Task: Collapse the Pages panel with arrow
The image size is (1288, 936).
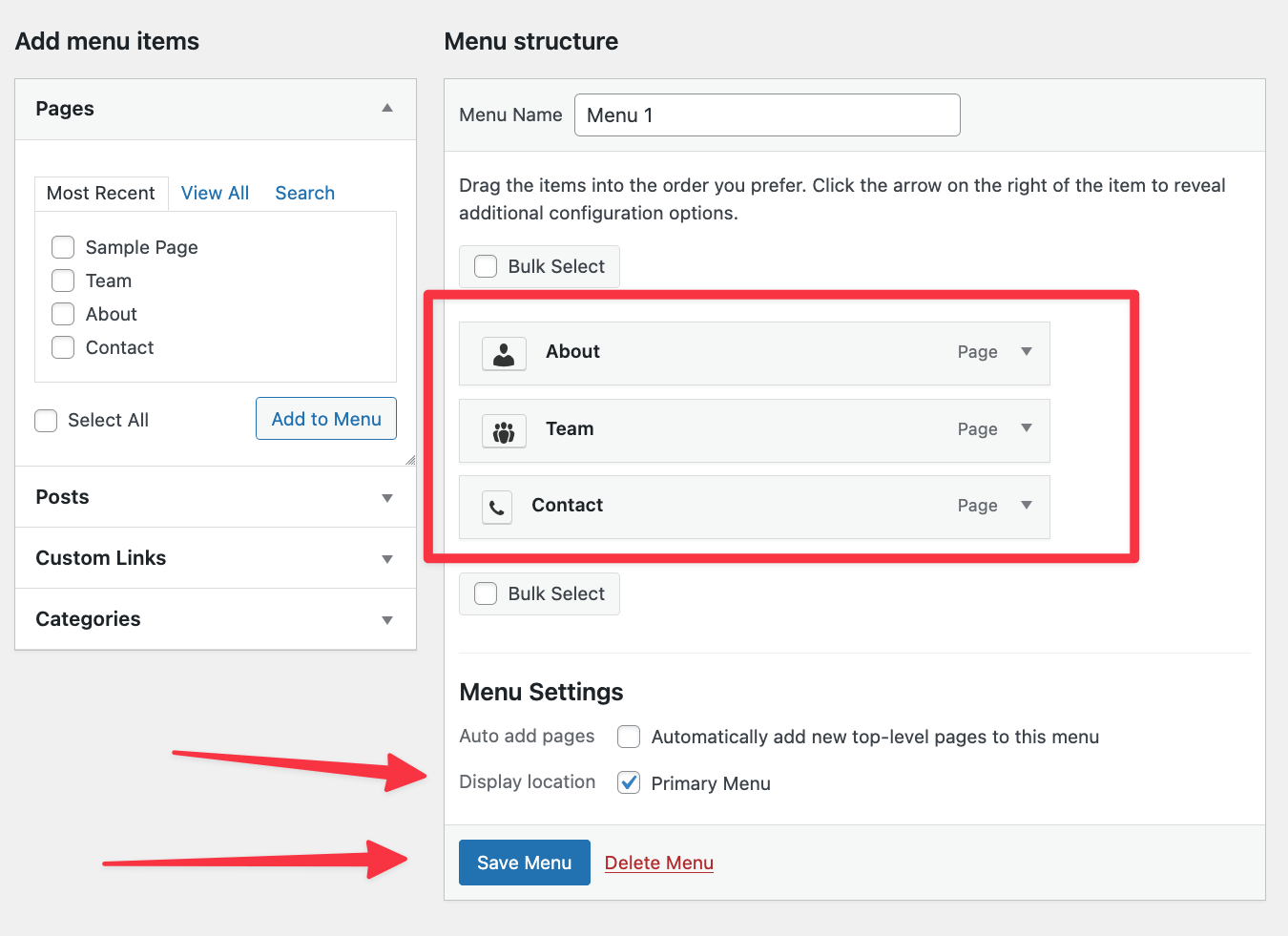Action: coord(387,109)
